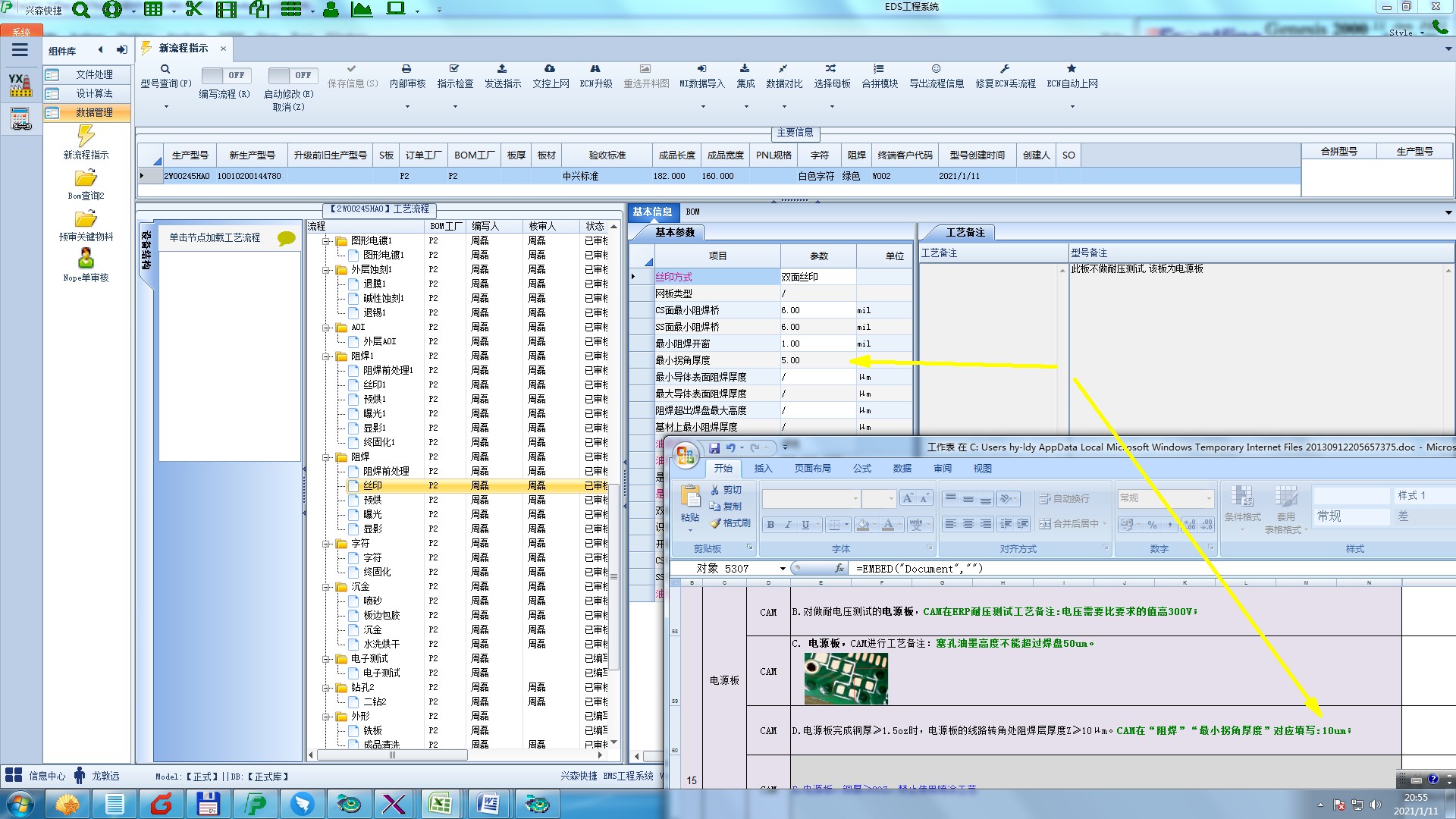The image size is (1456, 819).
Task: Click the ECN自动上网 star icon
Action: coord(1072,69)
